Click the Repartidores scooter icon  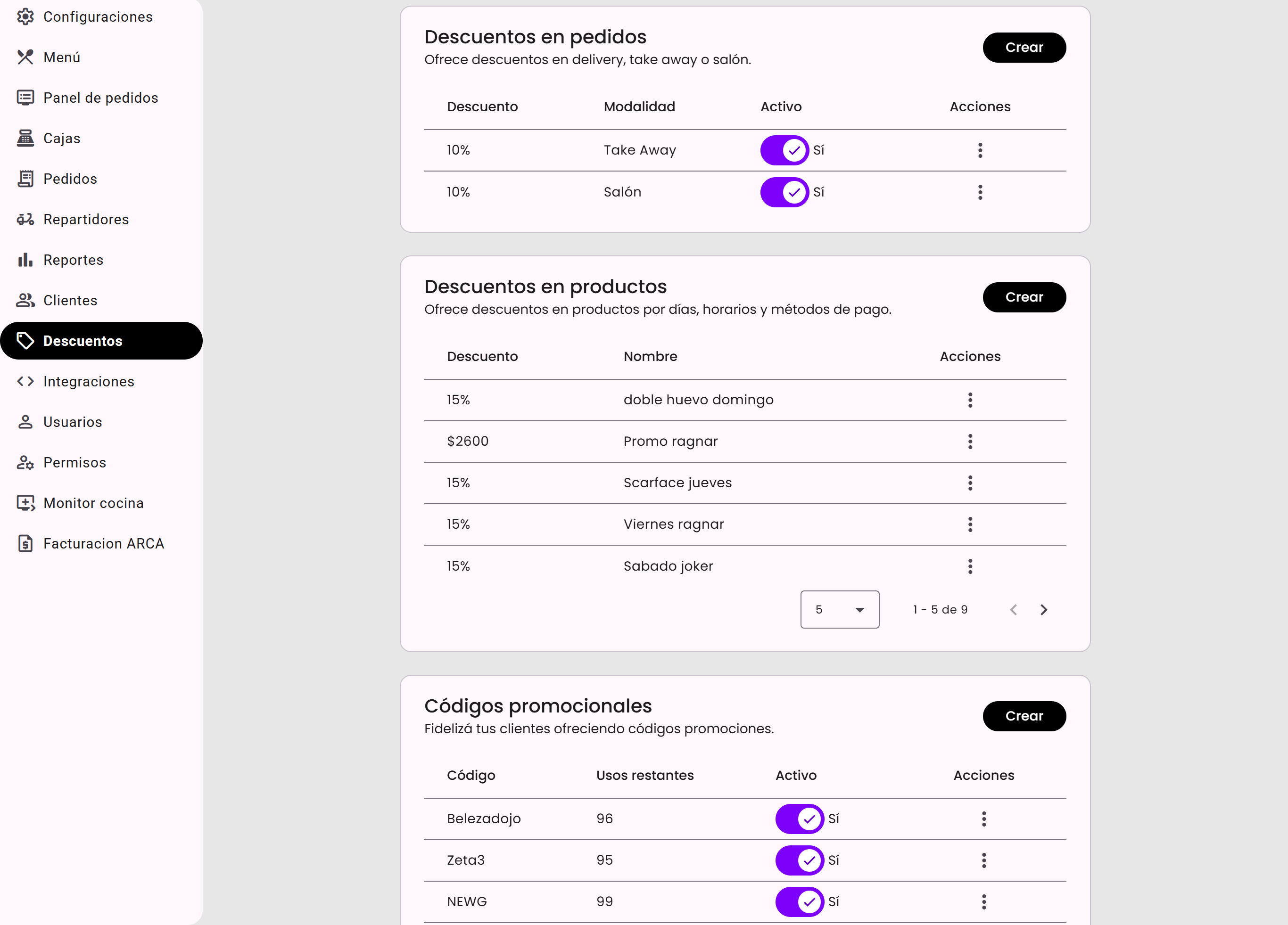click(25, 220)
